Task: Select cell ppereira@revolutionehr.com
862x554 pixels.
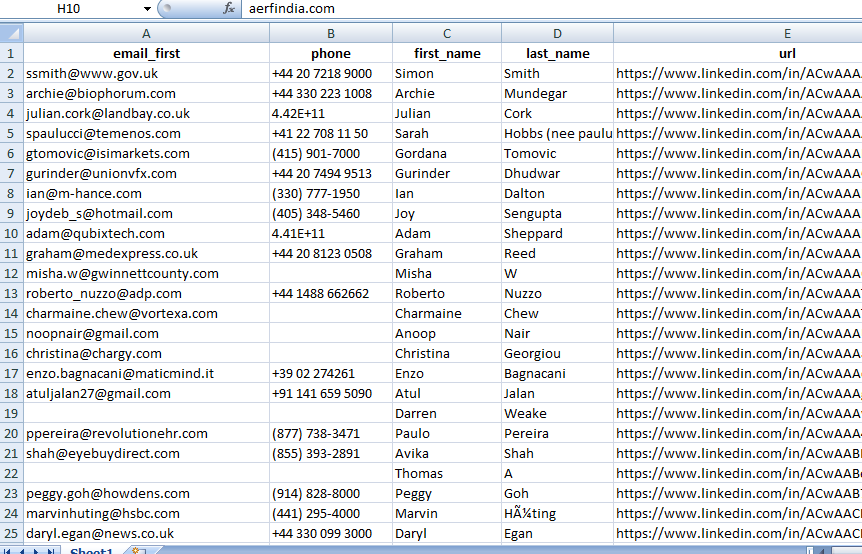Action: click(x=146, y=434)
